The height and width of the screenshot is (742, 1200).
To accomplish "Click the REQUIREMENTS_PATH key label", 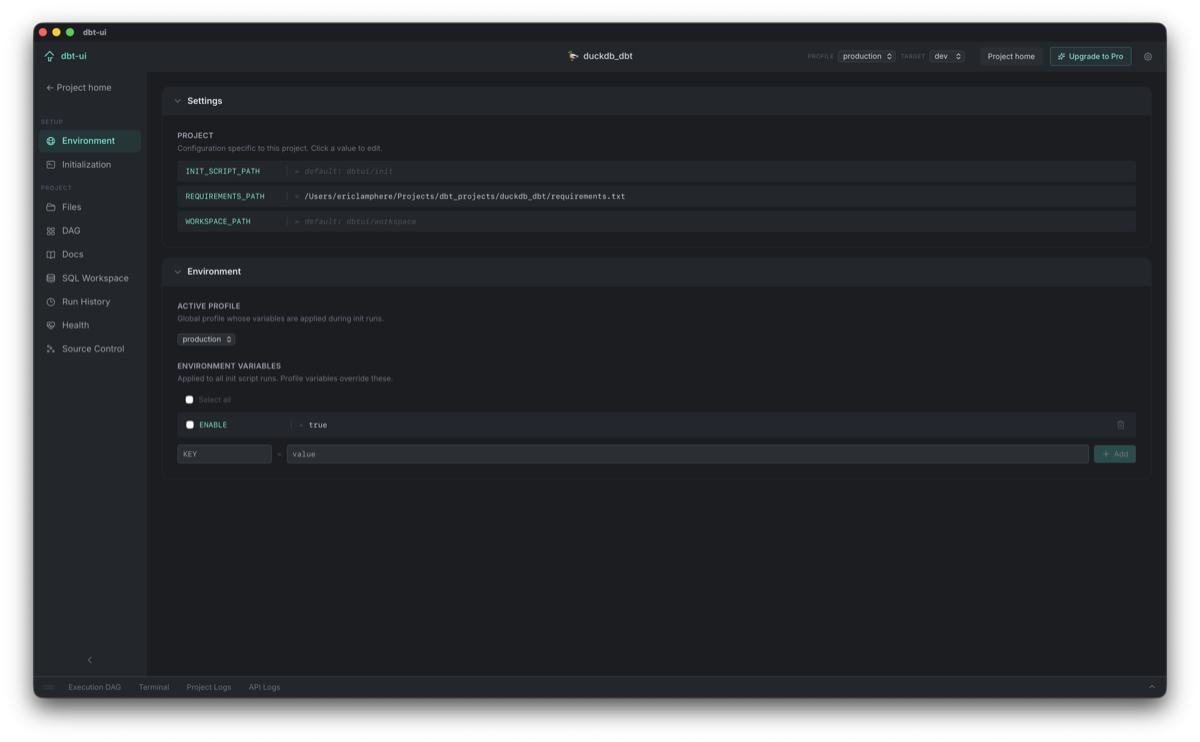I will tap(225, 197).
